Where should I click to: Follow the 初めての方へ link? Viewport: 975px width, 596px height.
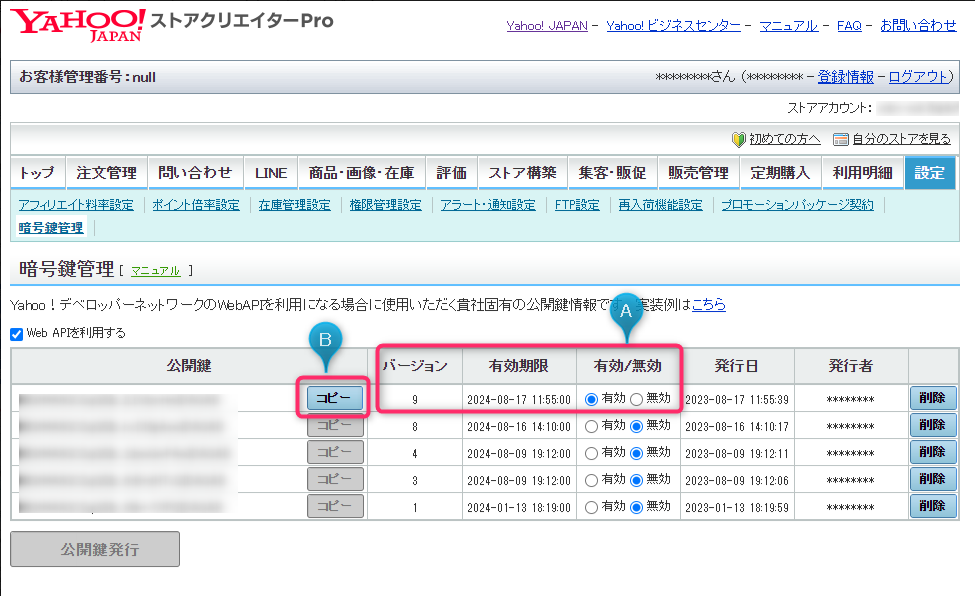click(785, 139)
